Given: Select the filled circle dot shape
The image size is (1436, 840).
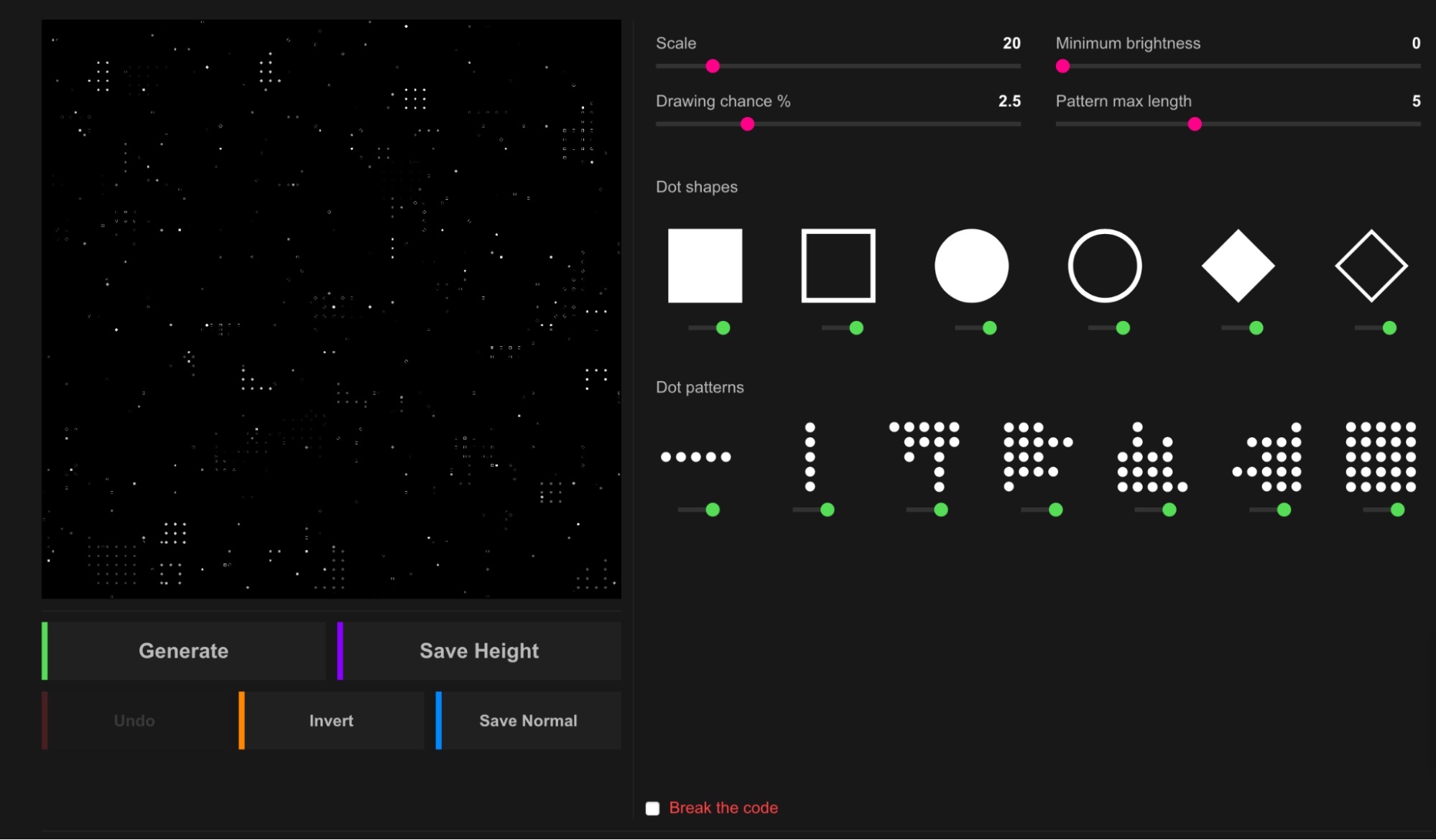Looking at the screenshot, I should (971, 266).
